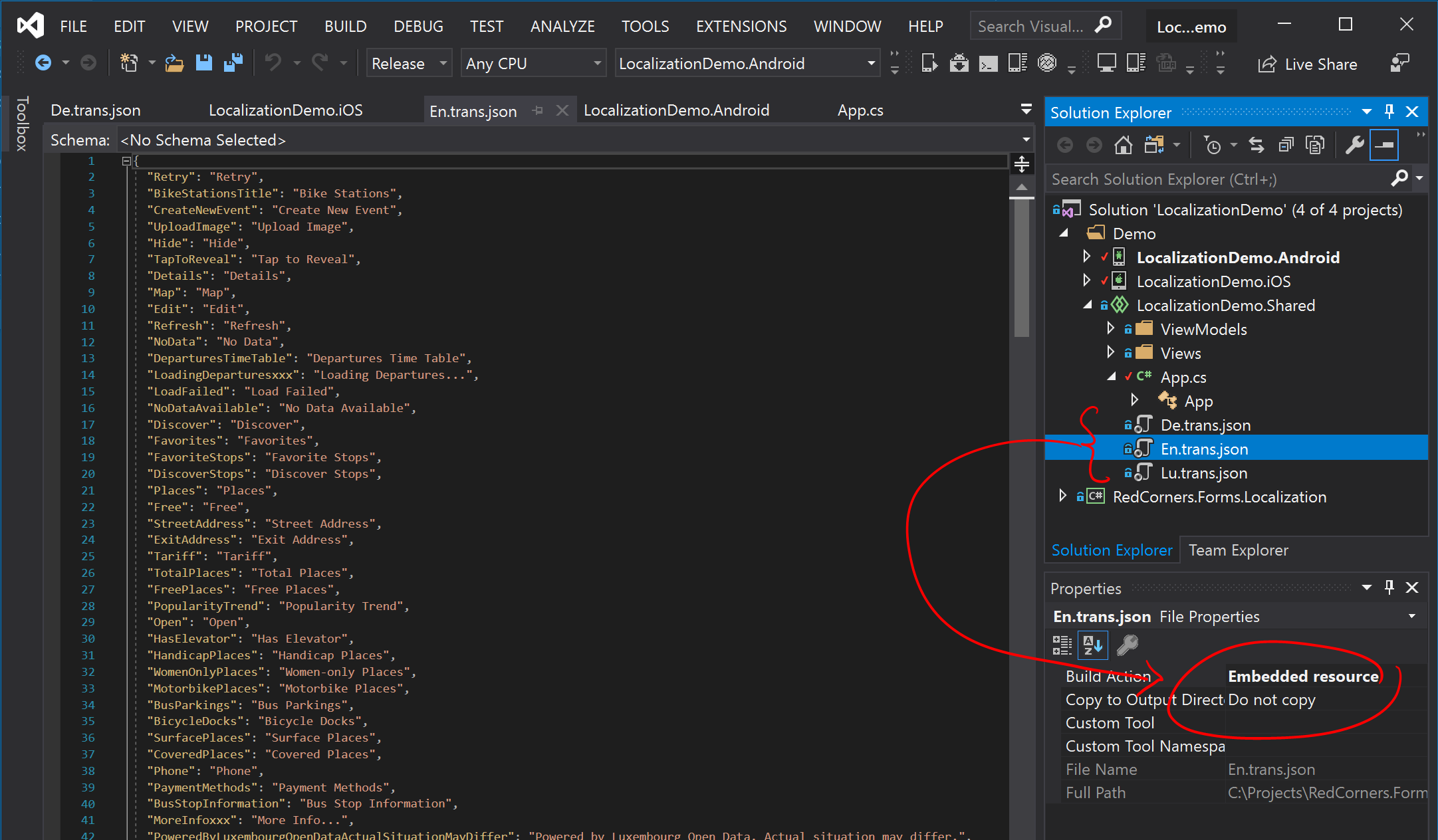Click the Open File folder icon
The image size is (1438, 840).
174,63
